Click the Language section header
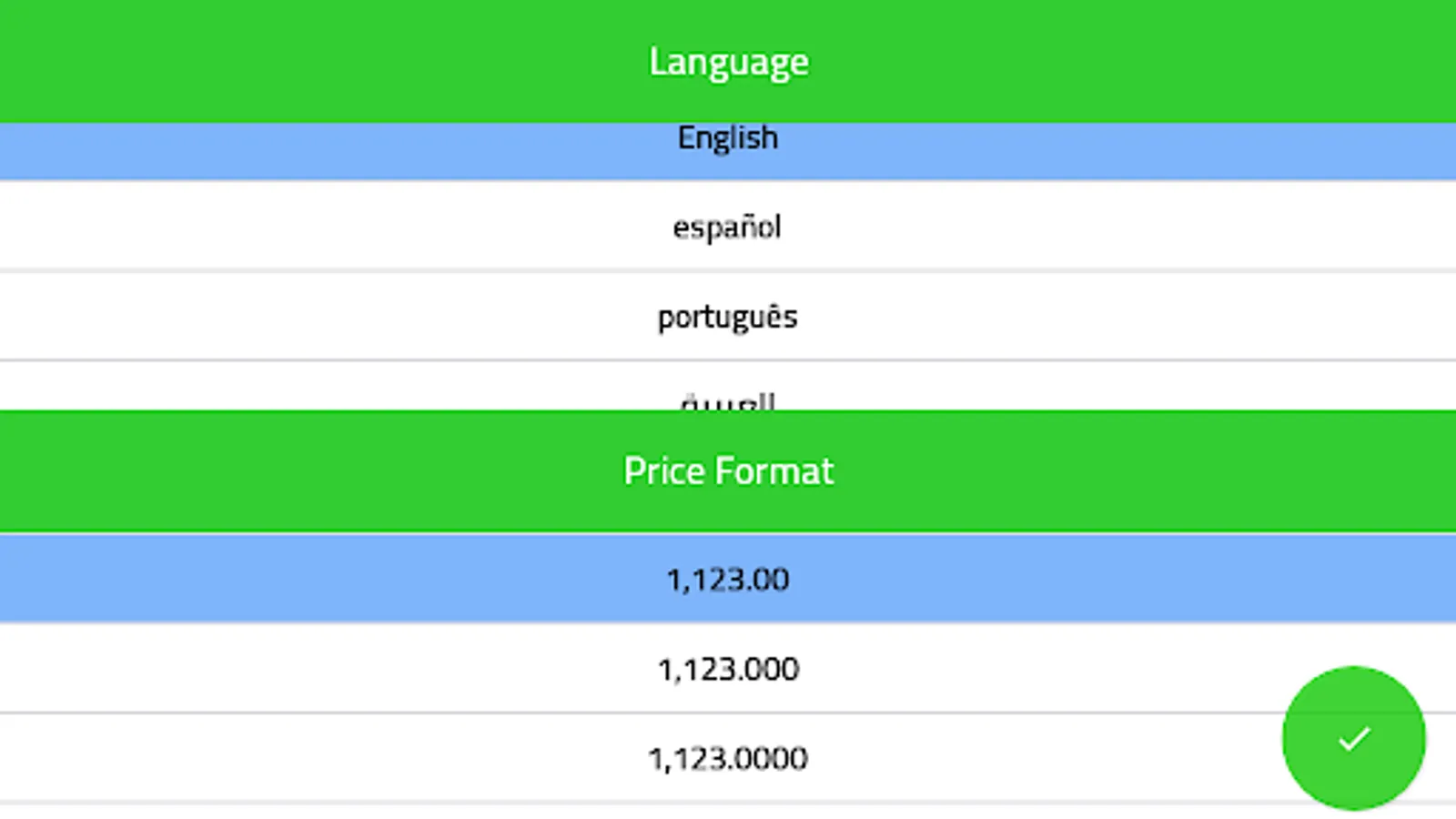The image size is (1456, 819). click(x=727, y=62)
